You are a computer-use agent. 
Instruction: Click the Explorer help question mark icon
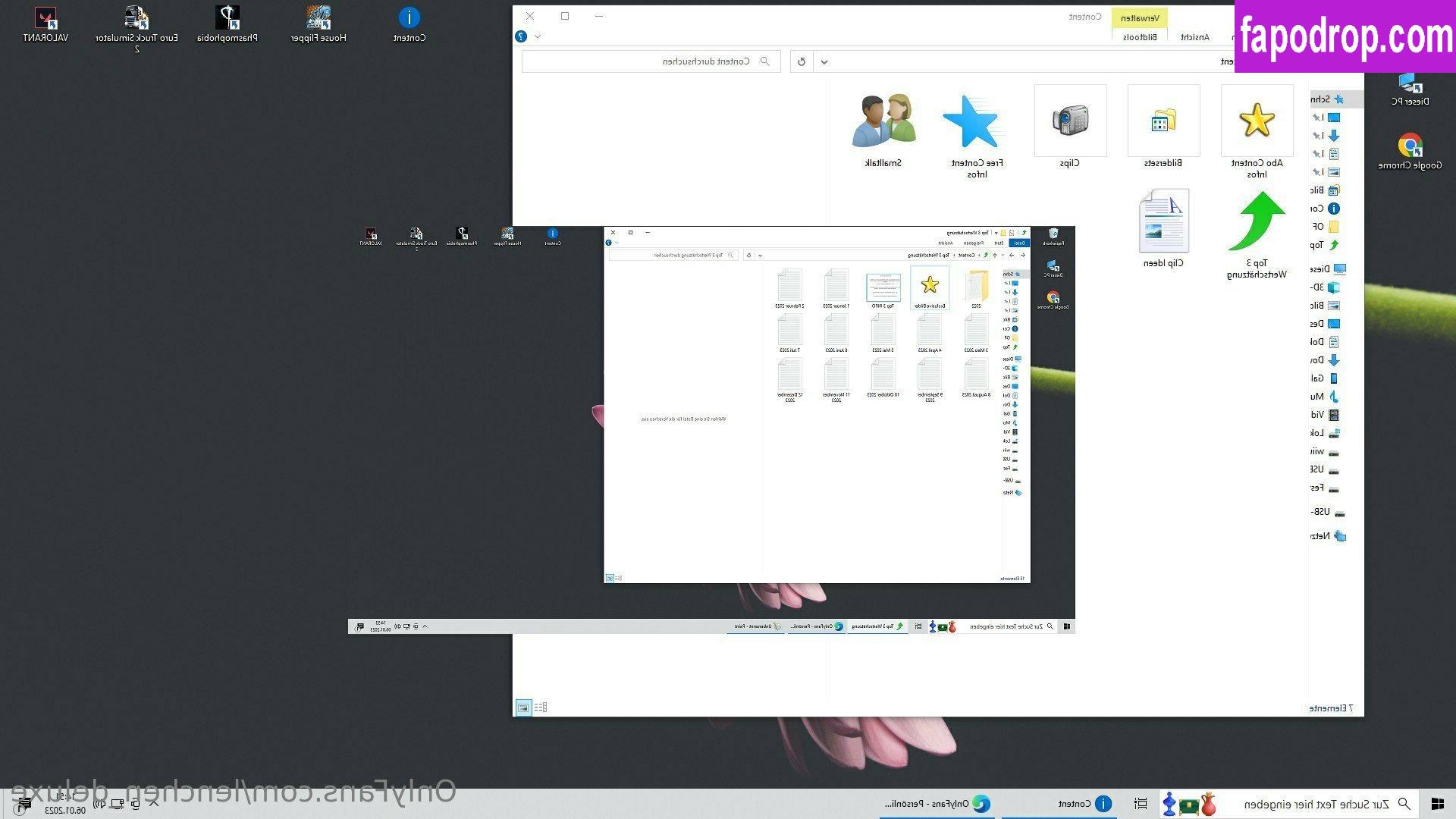[521, 36]
